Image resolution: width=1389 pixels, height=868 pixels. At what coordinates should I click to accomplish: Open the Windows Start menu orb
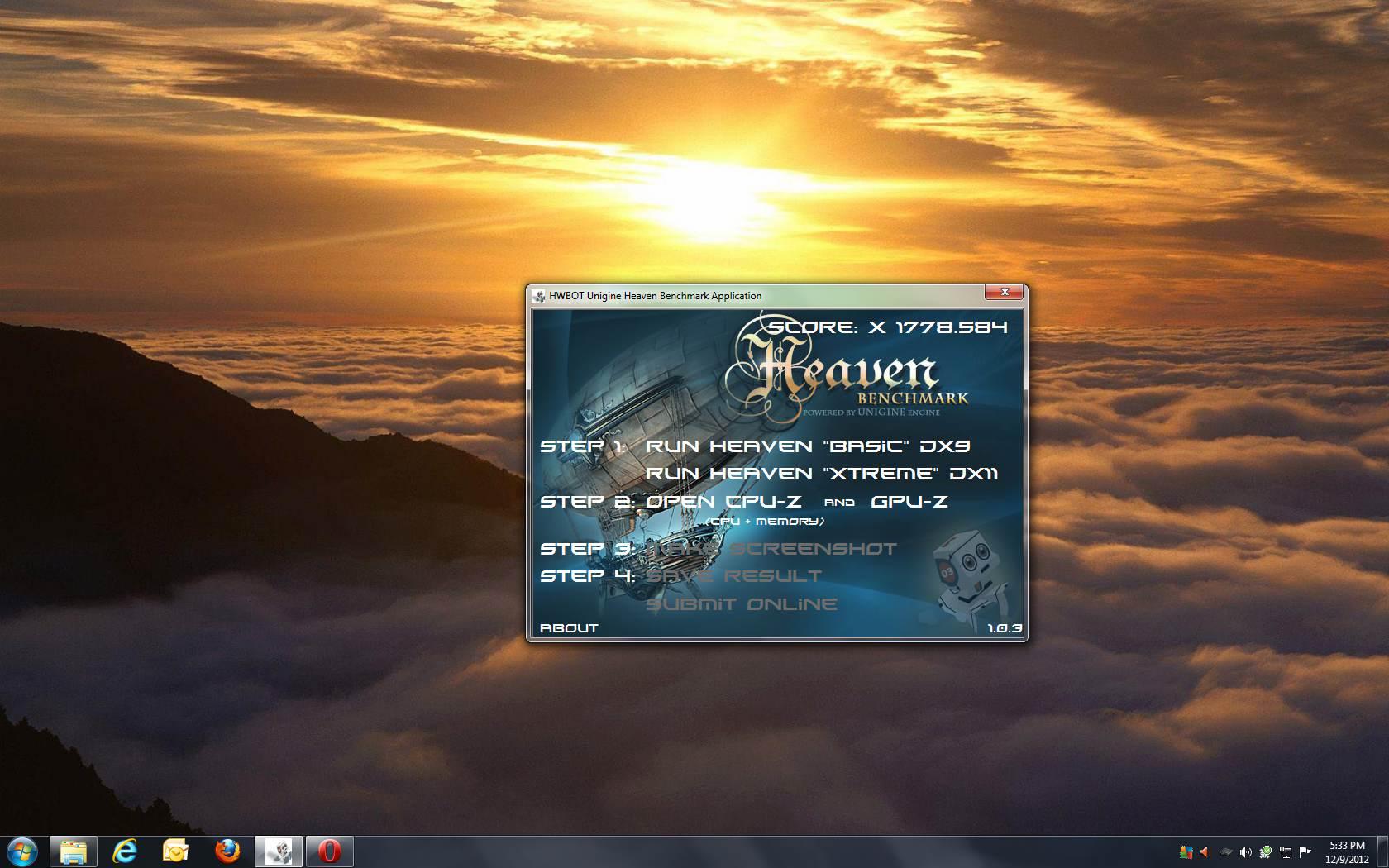pos(21,851)
